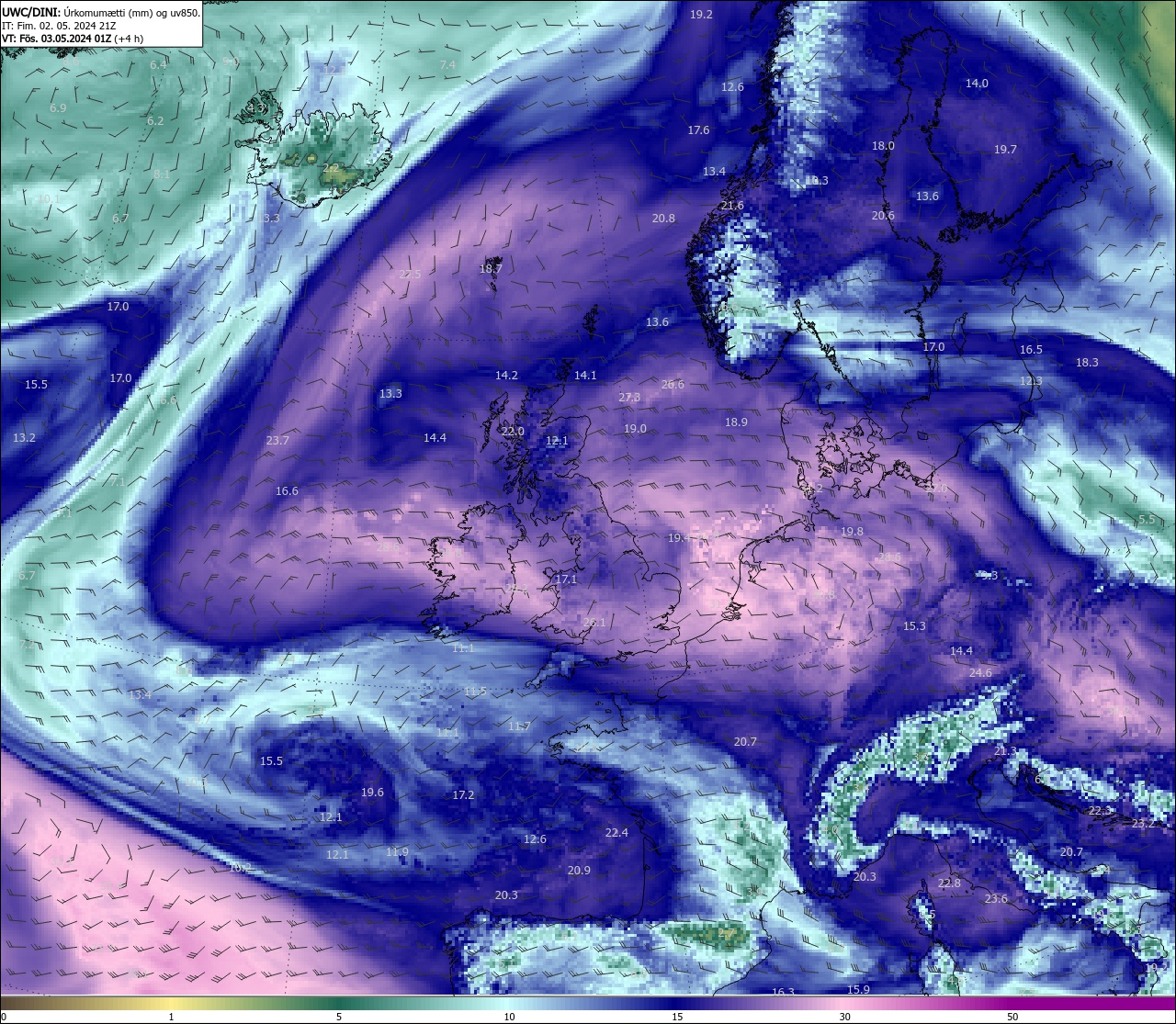Click the 23.6 value label
This screenshot has height=1024, width=1176.
(996, 899)
